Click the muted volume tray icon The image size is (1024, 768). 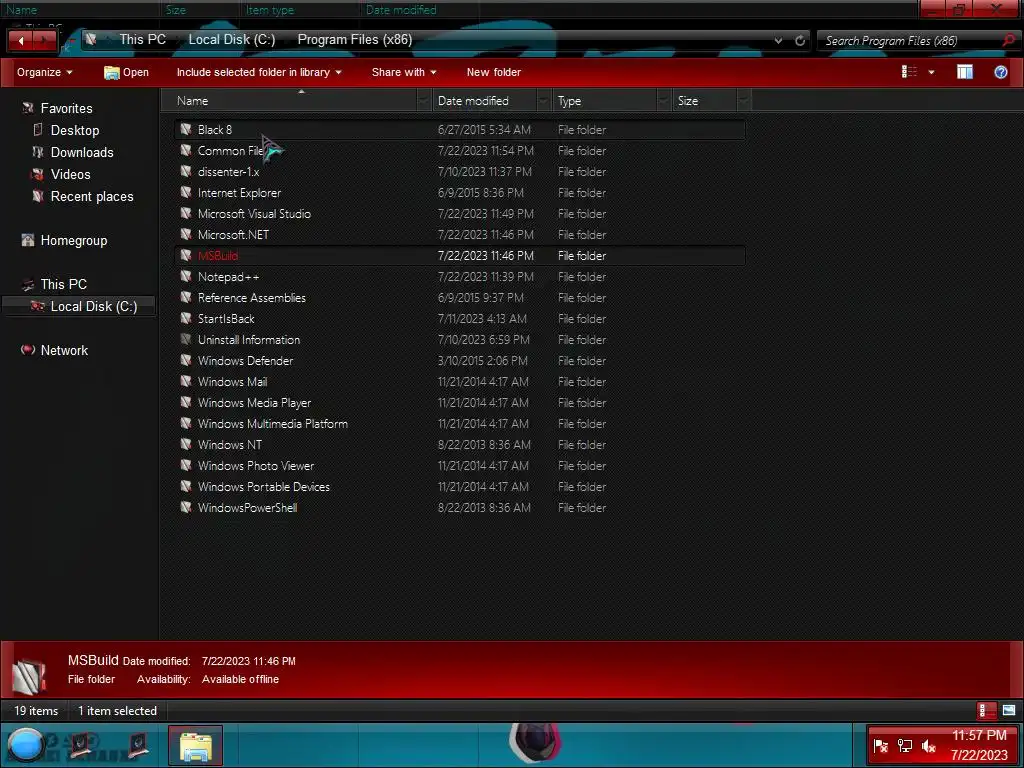click(928, 746)
